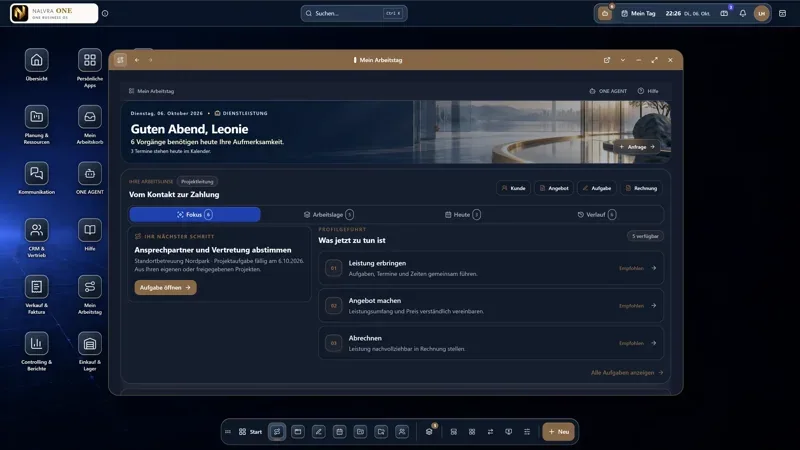Open the inbox icon with blue badge
The image size is (800, 450).
pos(724,14)
